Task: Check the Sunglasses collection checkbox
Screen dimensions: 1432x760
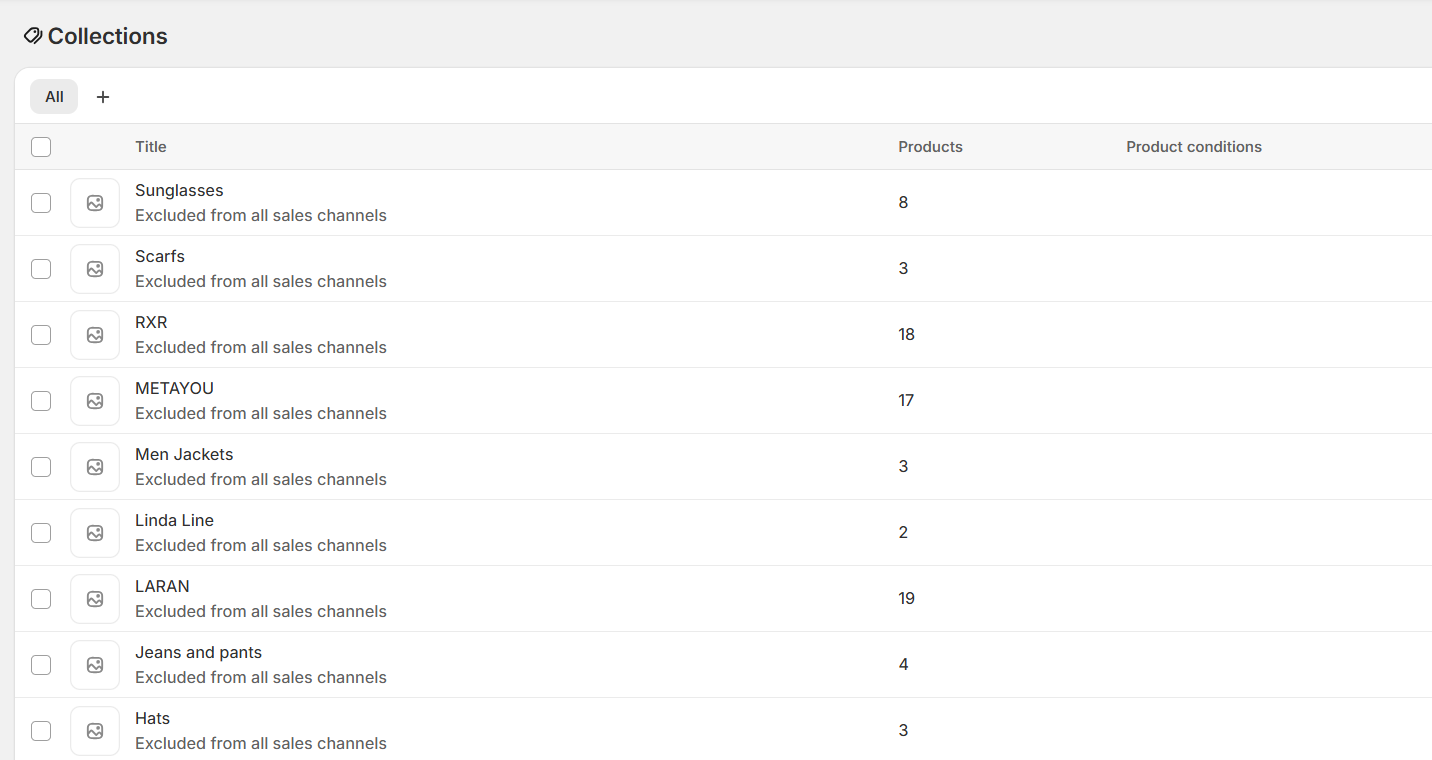Action: 41,203
